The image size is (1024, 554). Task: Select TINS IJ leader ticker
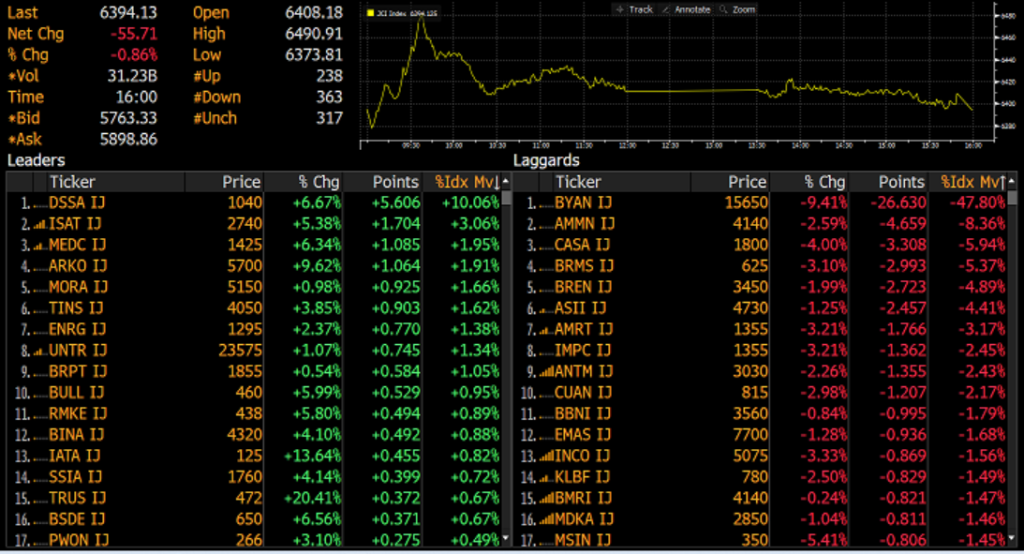coord(76,308)
